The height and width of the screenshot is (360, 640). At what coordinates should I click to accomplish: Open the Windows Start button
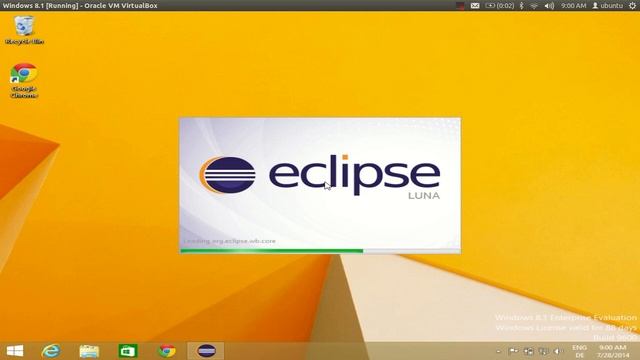pos(15,351)
